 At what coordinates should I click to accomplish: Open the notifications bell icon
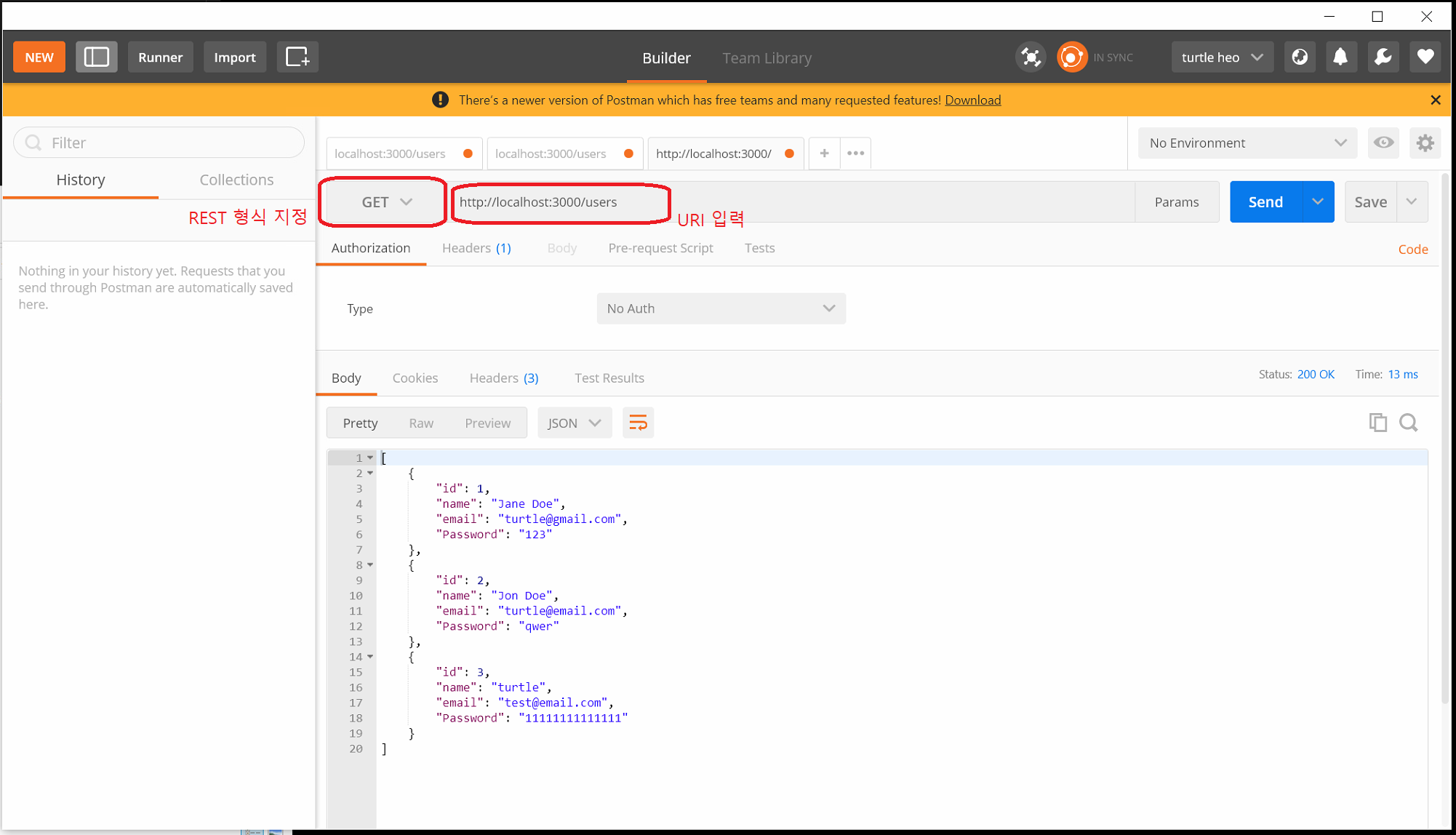pos(1340,57)
